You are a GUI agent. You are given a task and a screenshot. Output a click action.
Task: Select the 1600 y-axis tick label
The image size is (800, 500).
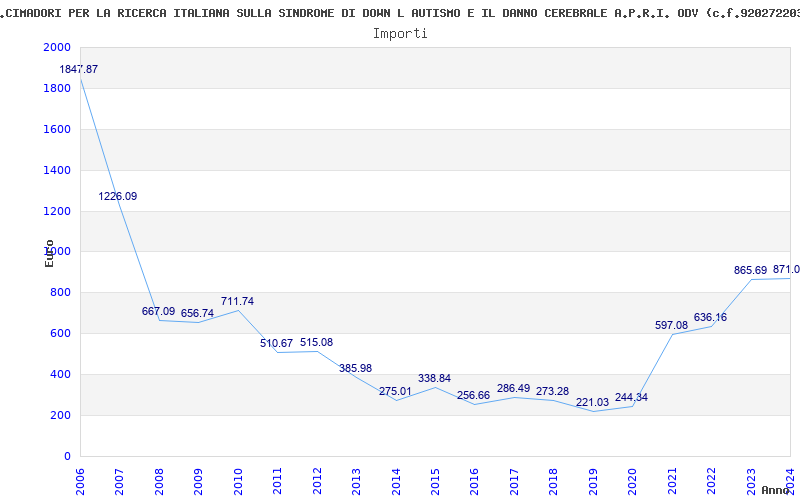coord(57,129)
